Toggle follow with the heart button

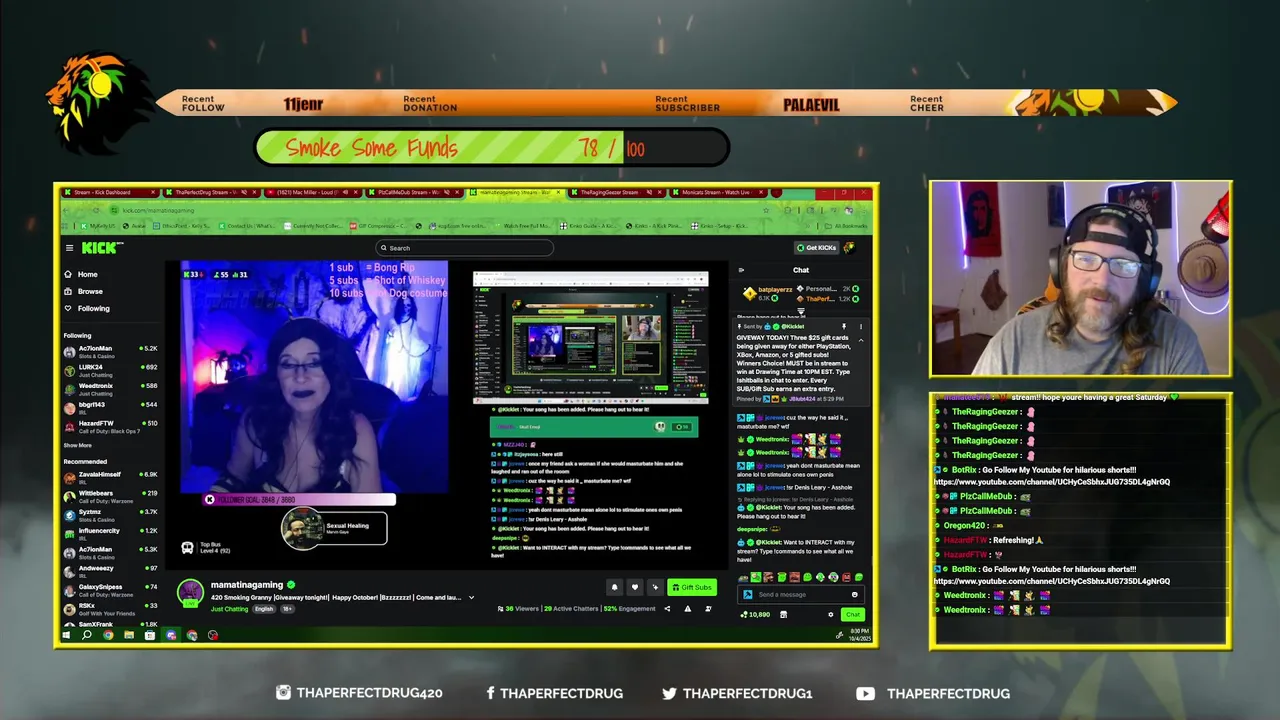coord(635,587)
